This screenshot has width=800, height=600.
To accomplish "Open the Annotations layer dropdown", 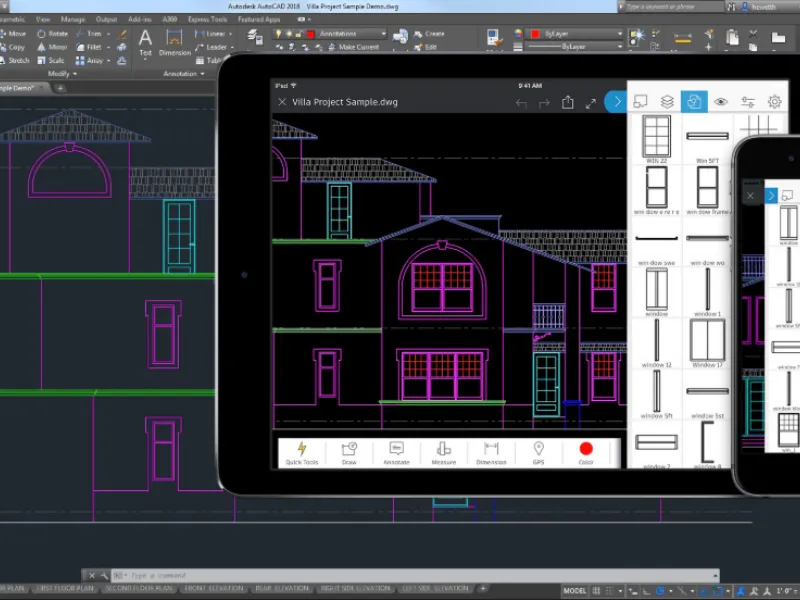I will pos(384,34).
